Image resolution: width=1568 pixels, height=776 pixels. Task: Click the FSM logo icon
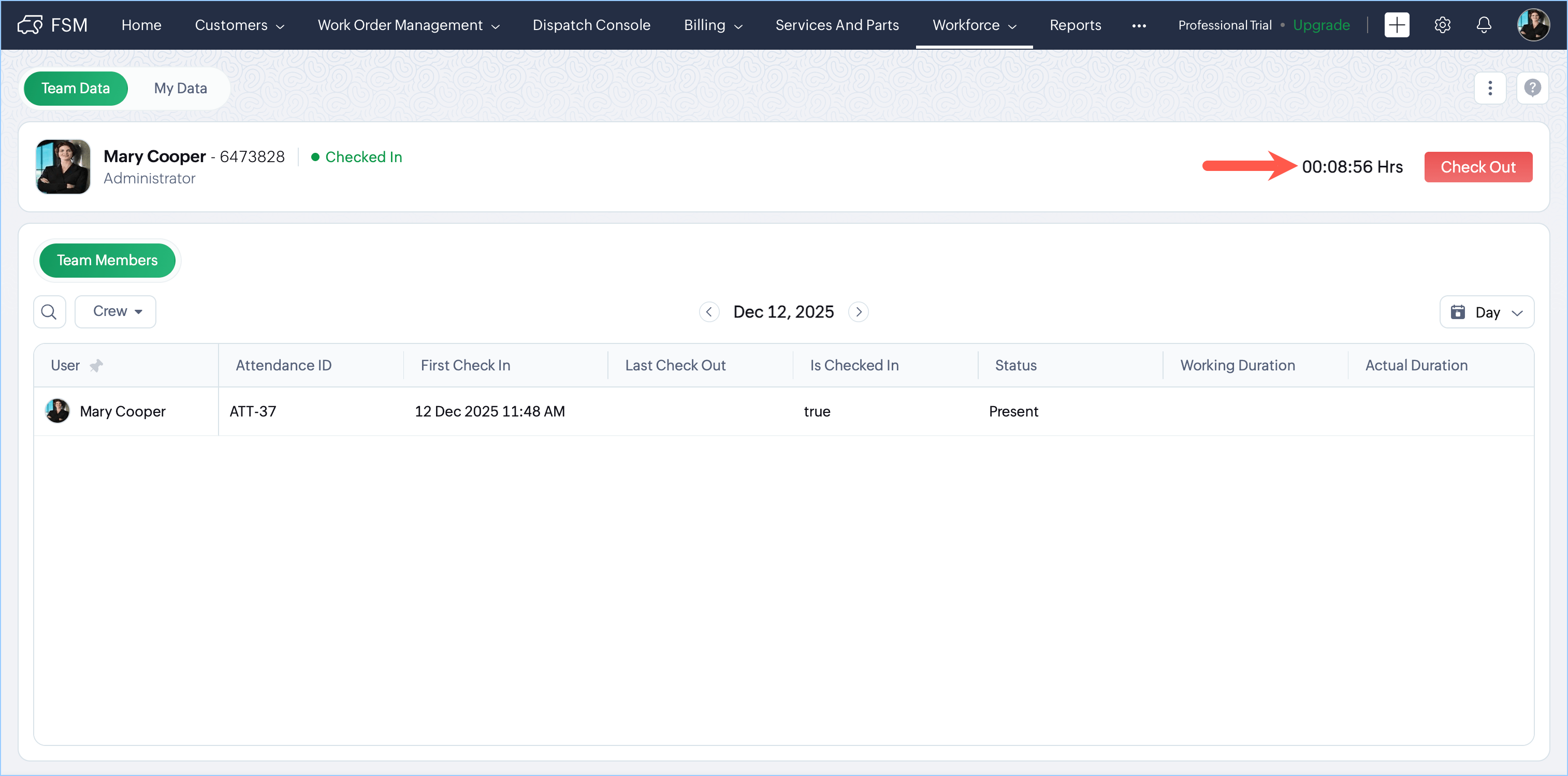tap(30, 25)
